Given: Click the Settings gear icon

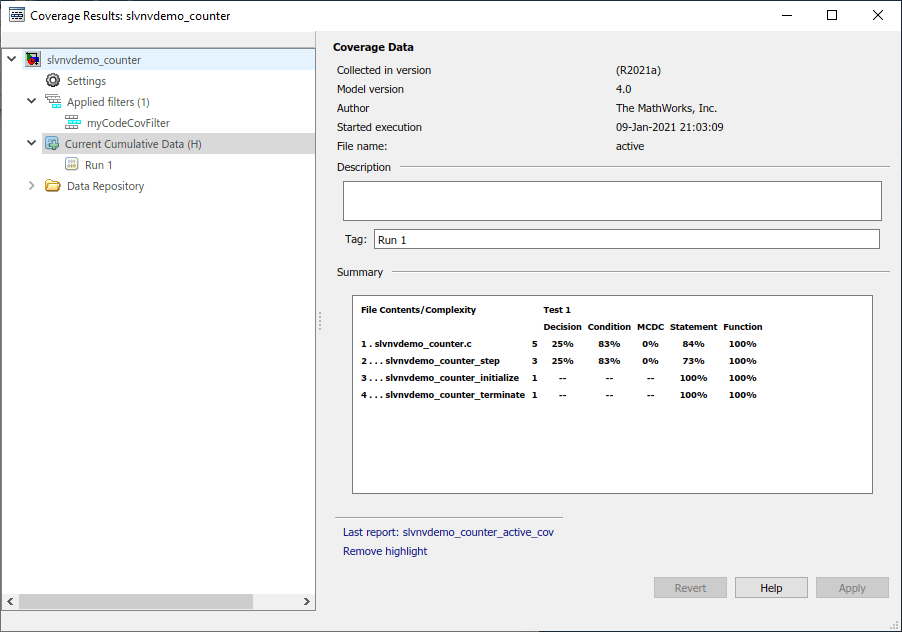Looking at the screenshot, I should [x=53, y=81].
